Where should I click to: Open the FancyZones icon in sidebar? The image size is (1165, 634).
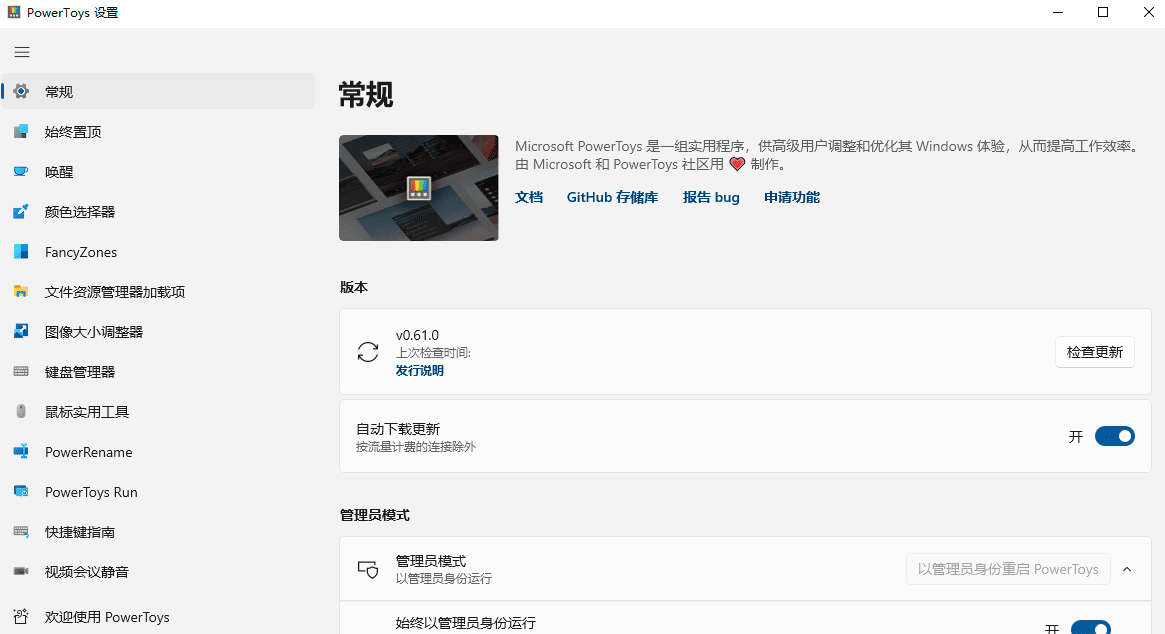(21, 252)
